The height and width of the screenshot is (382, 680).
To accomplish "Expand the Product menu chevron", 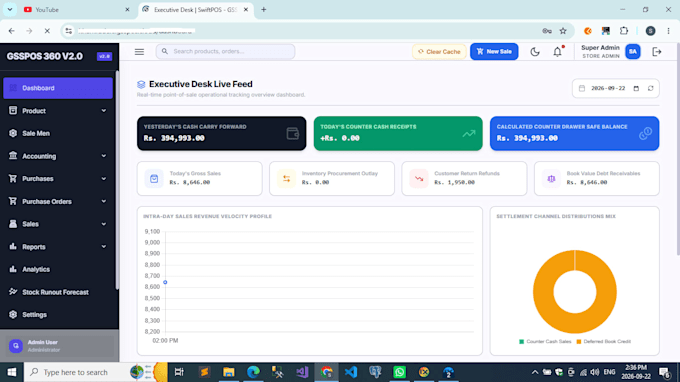I will tap(104, 111).
